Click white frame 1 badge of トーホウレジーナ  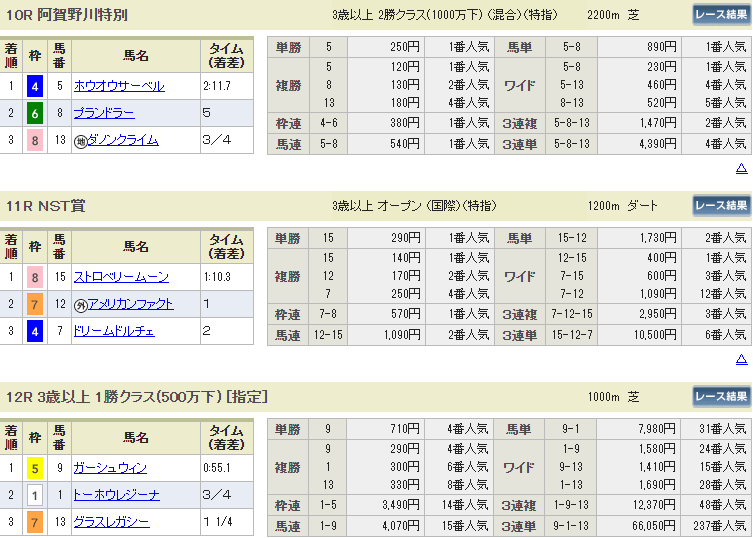click(x=35, y=495)
